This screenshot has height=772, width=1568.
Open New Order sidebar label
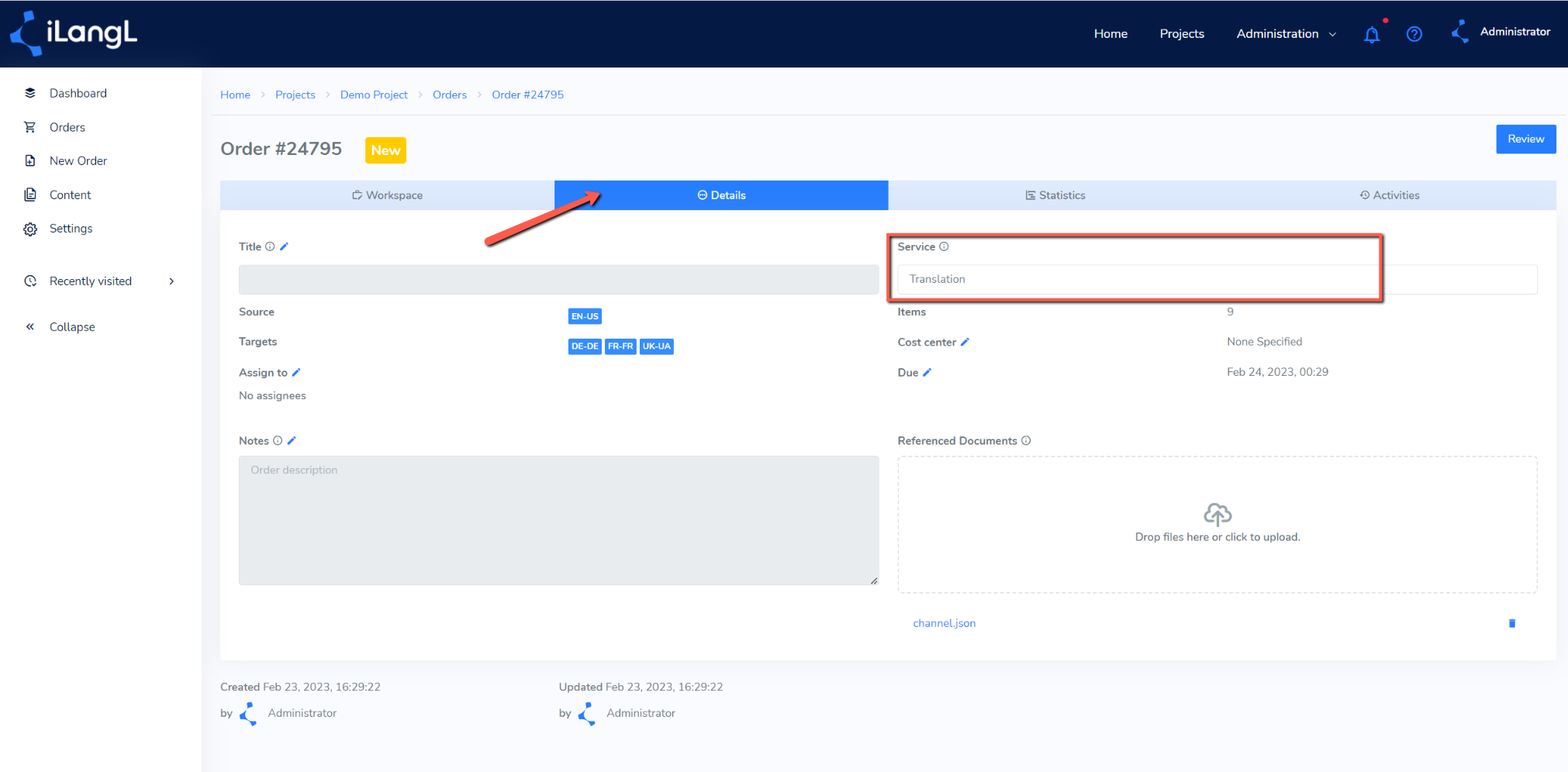click(78, 160)
